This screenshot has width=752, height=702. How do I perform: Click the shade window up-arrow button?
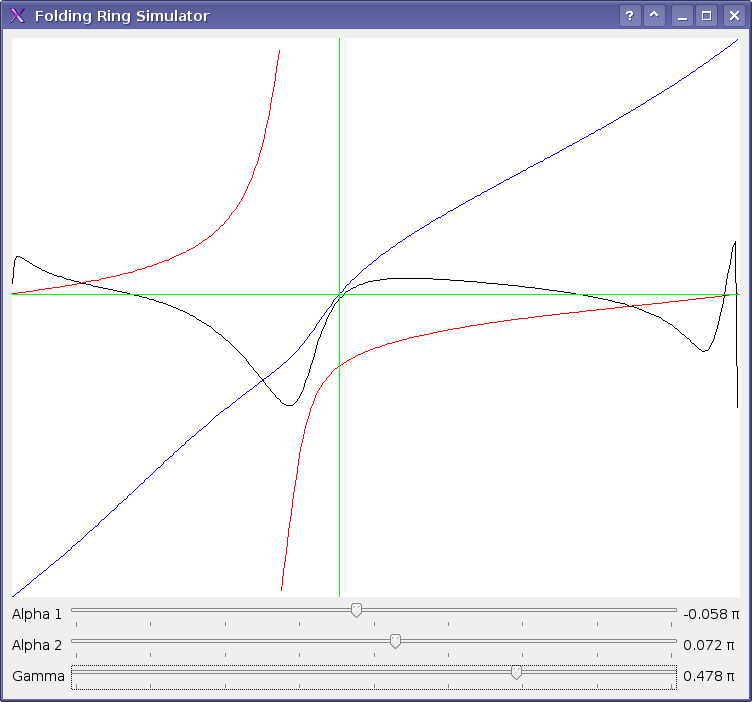pyautogui.click(x=654, y=16)
